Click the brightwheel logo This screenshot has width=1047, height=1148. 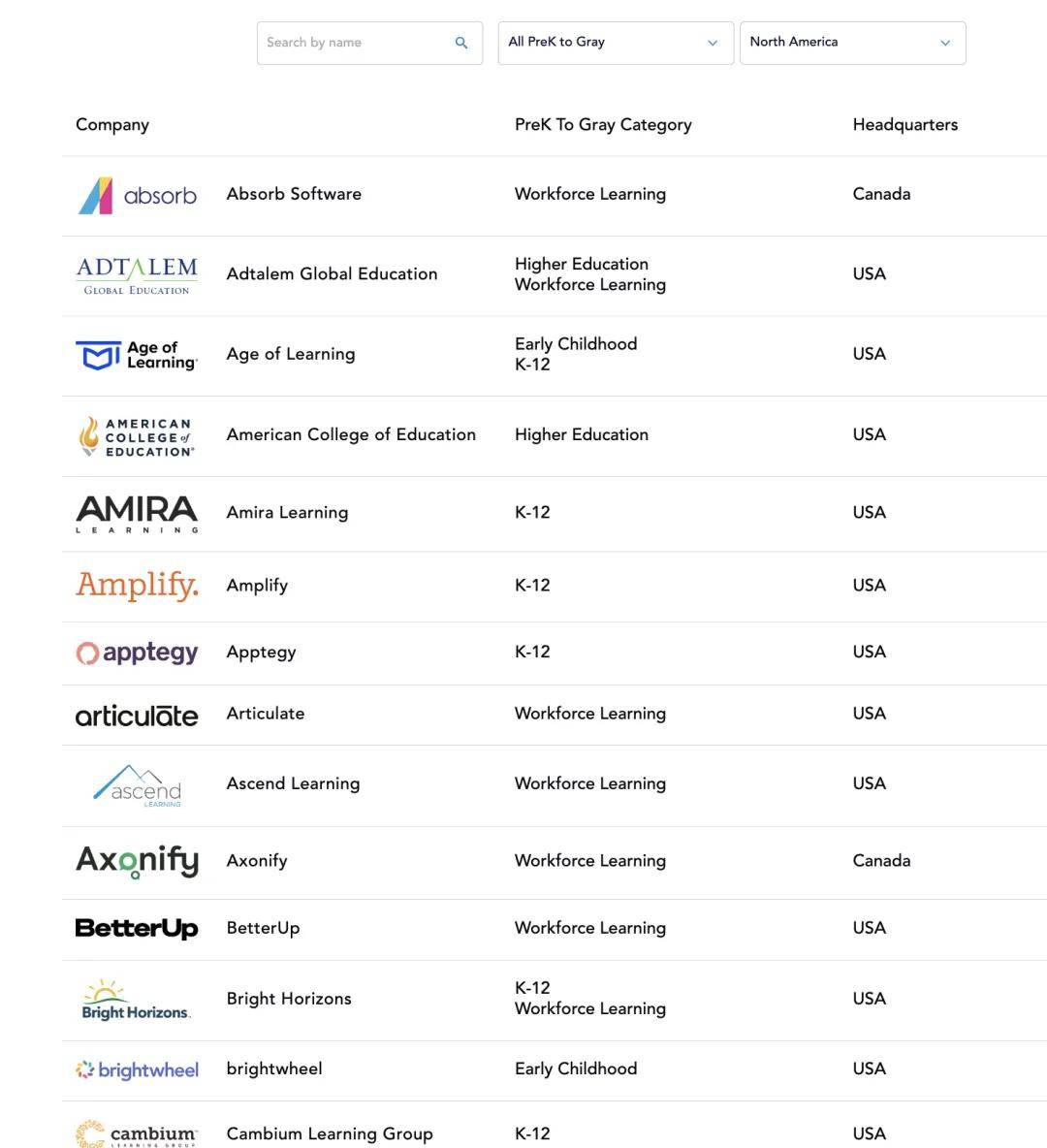coord(137,1069)
